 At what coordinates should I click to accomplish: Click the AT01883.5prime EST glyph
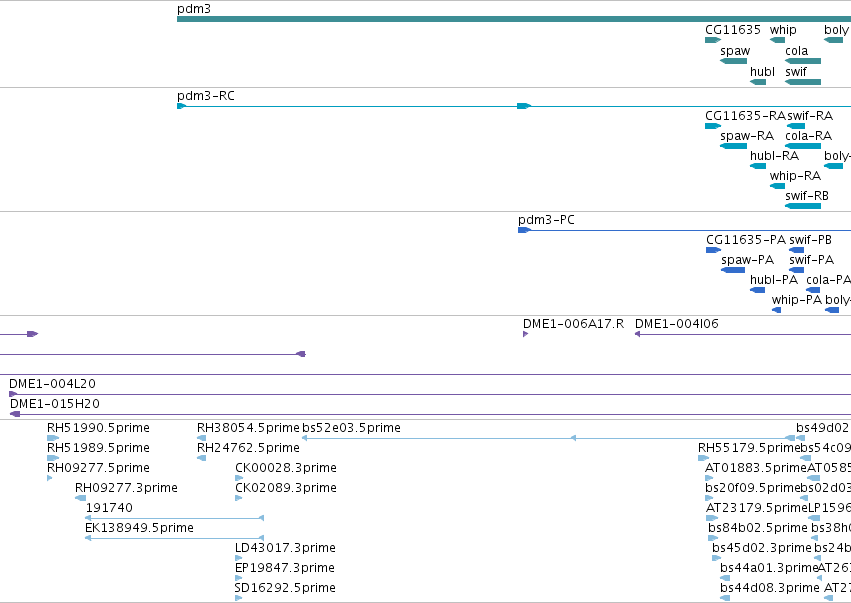[x=709, y=478]
